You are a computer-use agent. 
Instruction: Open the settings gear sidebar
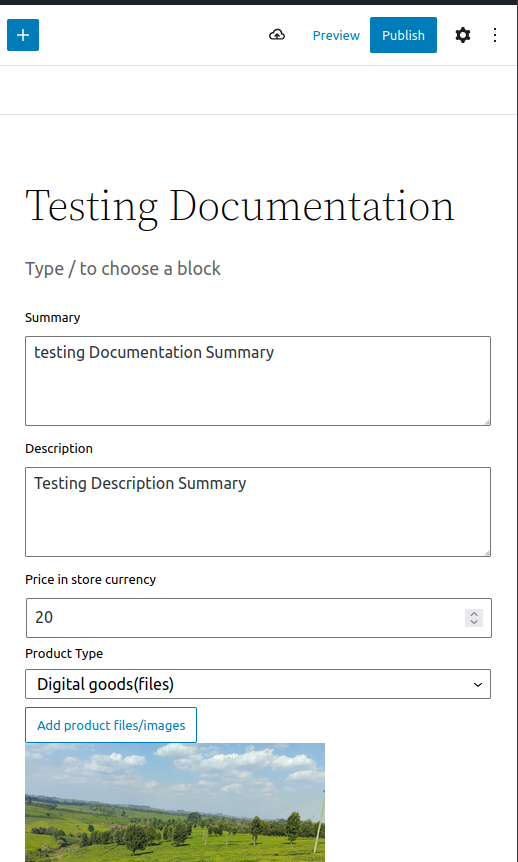[x=463, y=35]
